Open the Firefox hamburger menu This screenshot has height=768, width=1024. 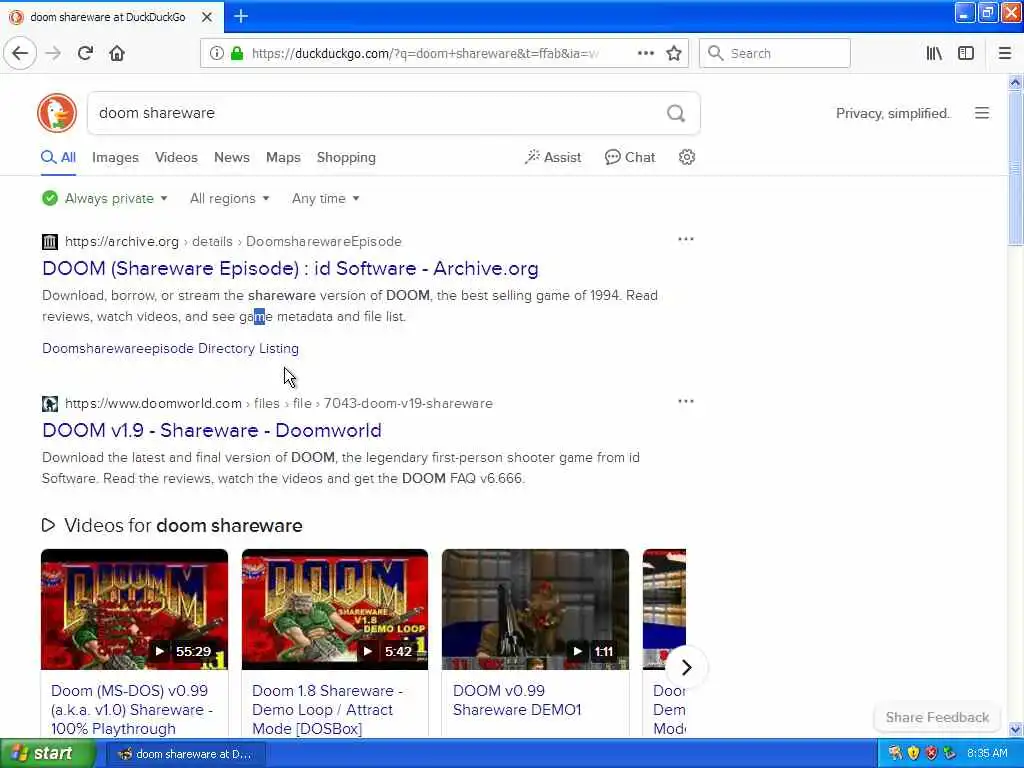pos(1004,54)
